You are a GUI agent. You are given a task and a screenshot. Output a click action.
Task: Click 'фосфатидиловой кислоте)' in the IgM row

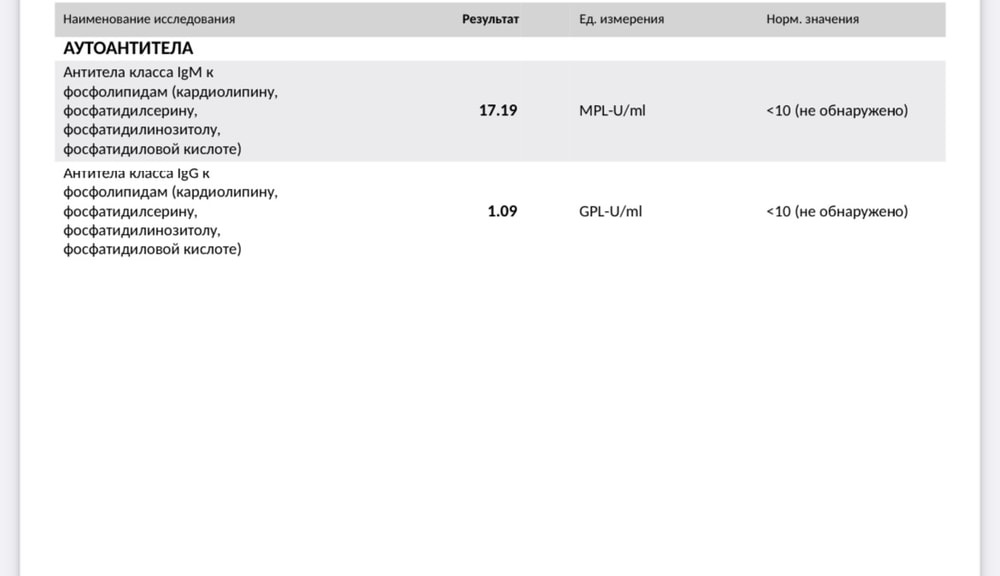tap(152, 149)
